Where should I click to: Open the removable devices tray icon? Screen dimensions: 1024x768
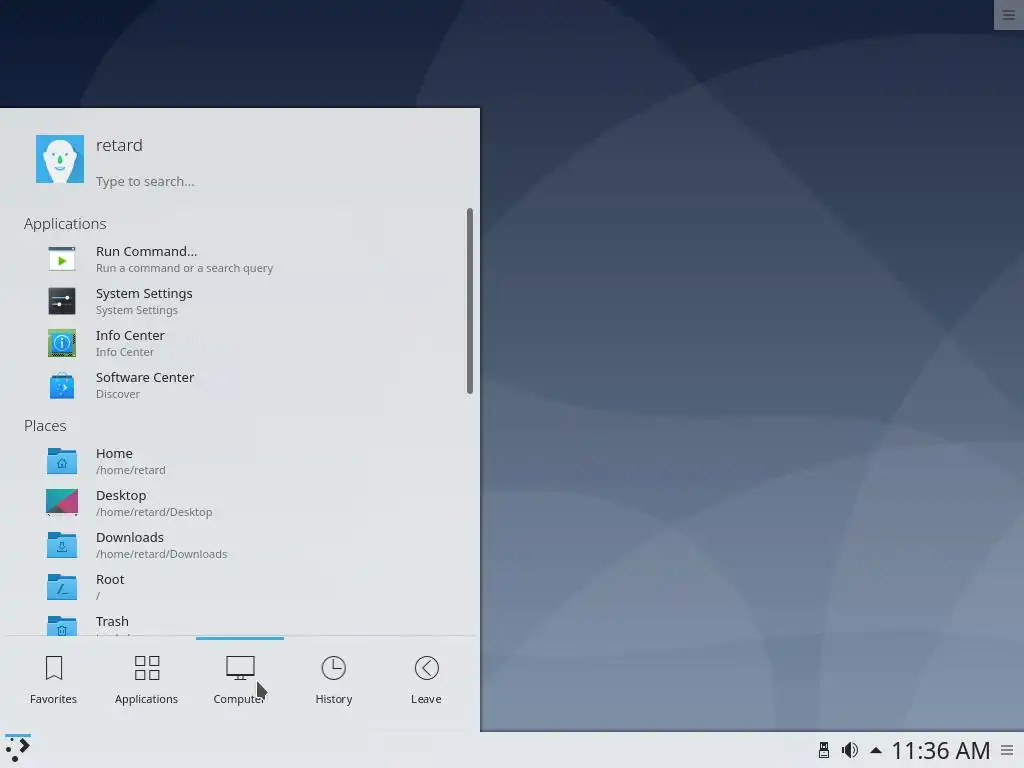pyautogui.click(x=824, y=750)
